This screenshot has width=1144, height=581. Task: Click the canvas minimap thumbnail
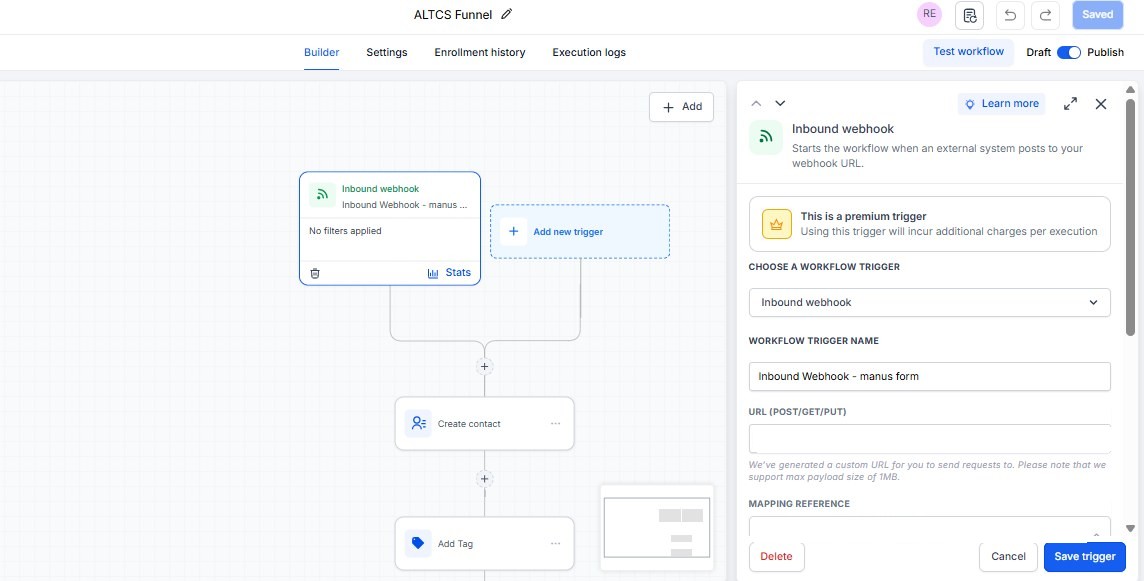[x=657, y=527]
